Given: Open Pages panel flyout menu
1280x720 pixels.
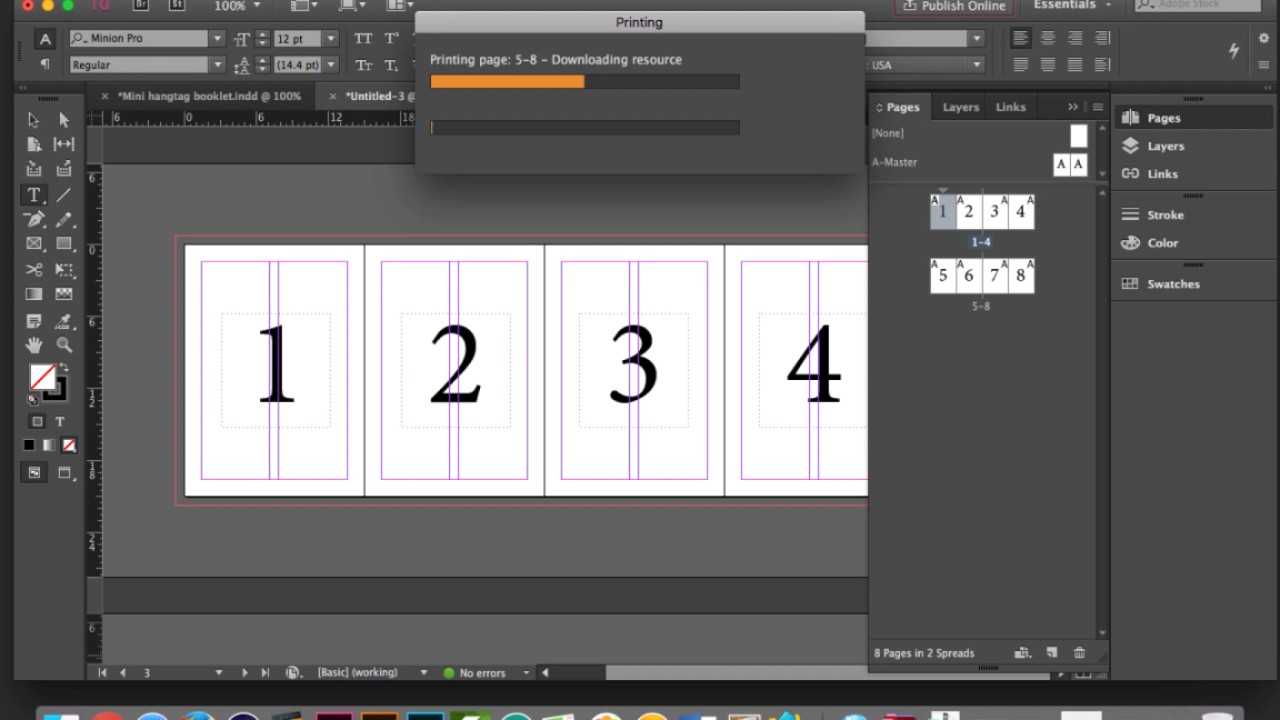Looking at the screenshot, I should click(1097, 107).
